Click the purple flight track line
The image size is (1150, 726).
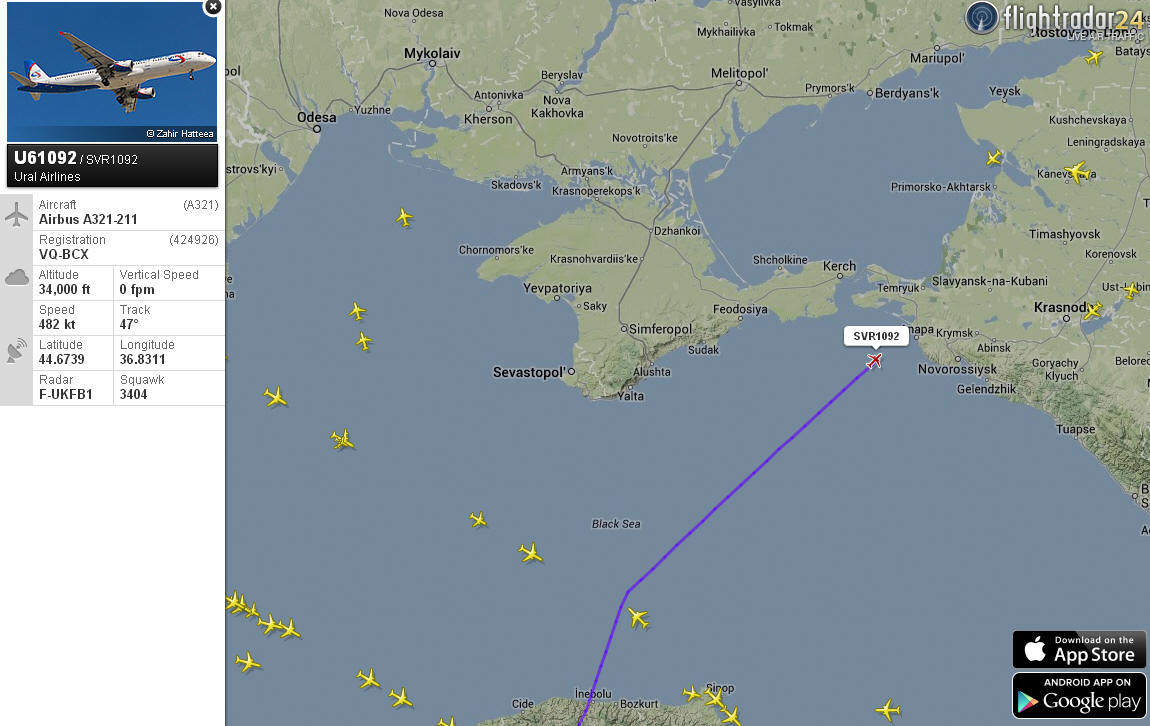pos(749,477)
